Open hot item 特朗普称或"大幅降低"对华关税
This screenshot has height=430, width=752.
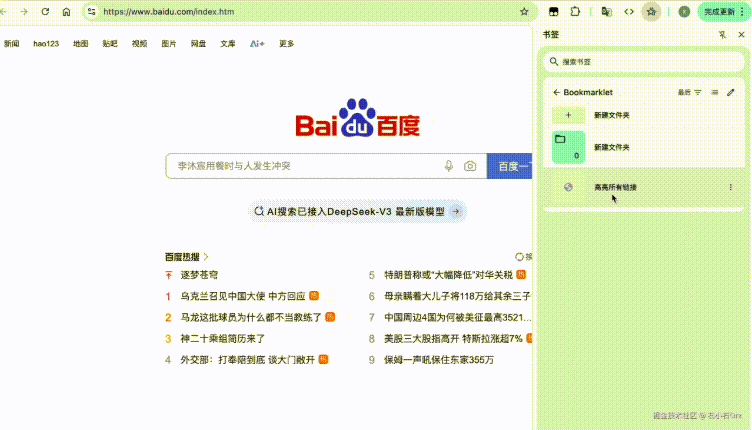pyautogui.click(x=448, y=275)
